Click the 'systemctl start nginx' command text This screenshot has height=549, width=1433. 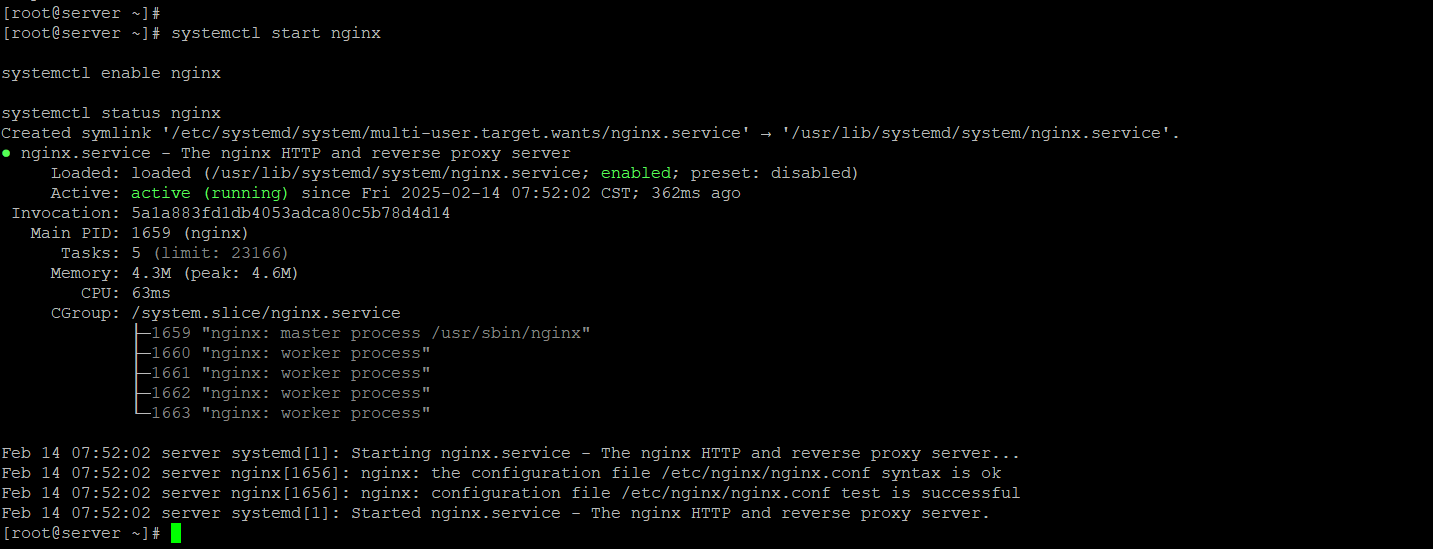pos(276,33)
